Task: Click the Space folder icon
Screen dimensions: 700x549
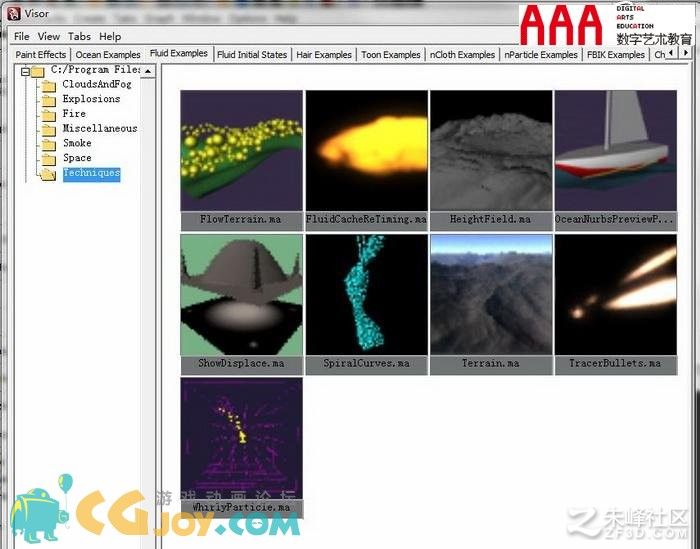Action: [x=49, y=159]
